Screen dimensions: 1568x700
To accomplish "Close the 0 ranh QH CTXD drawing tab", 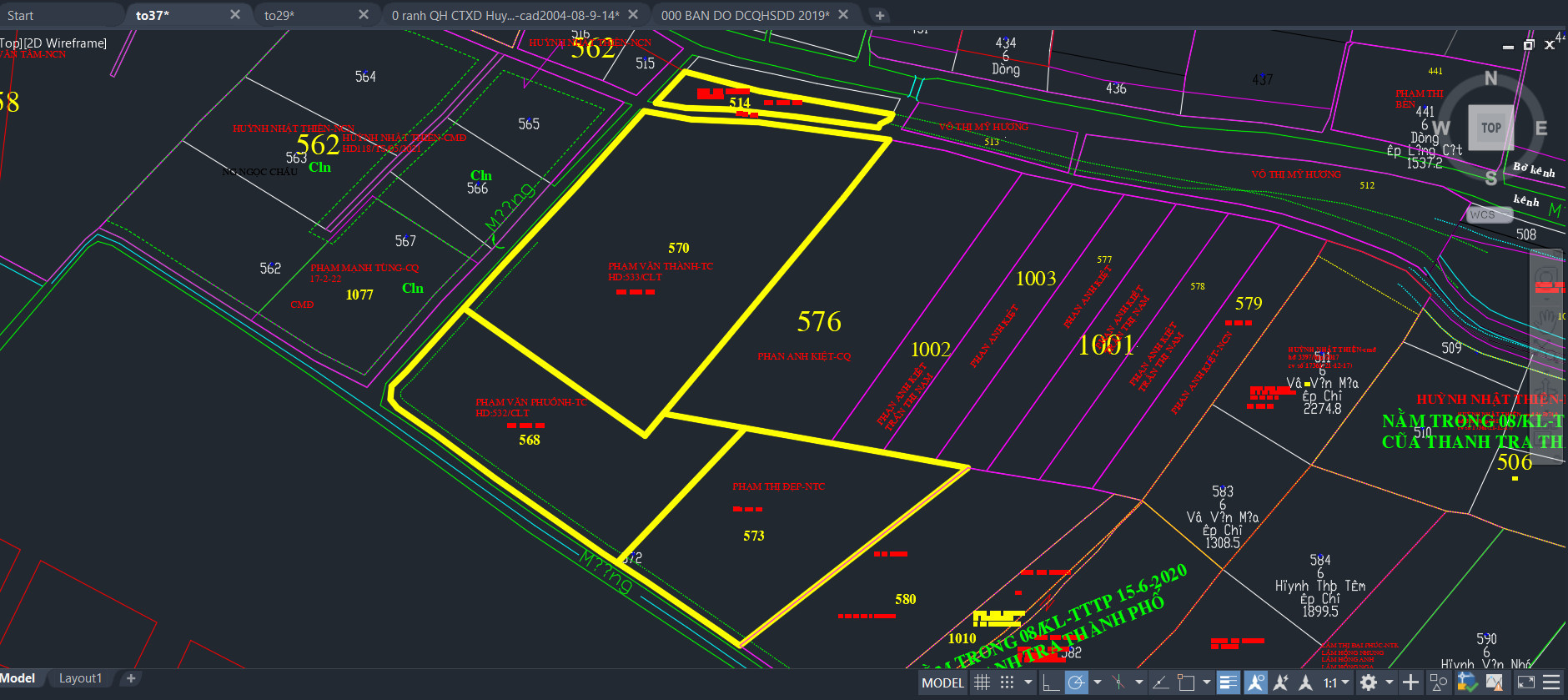I will 633,15.
